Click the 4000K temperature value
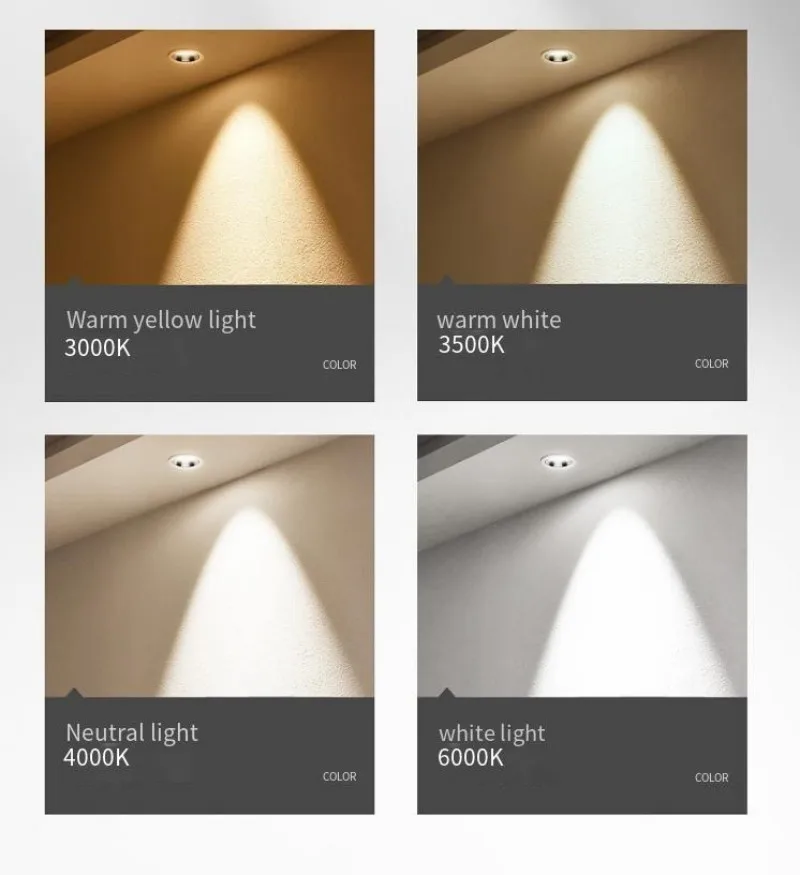 click(97, 757)
